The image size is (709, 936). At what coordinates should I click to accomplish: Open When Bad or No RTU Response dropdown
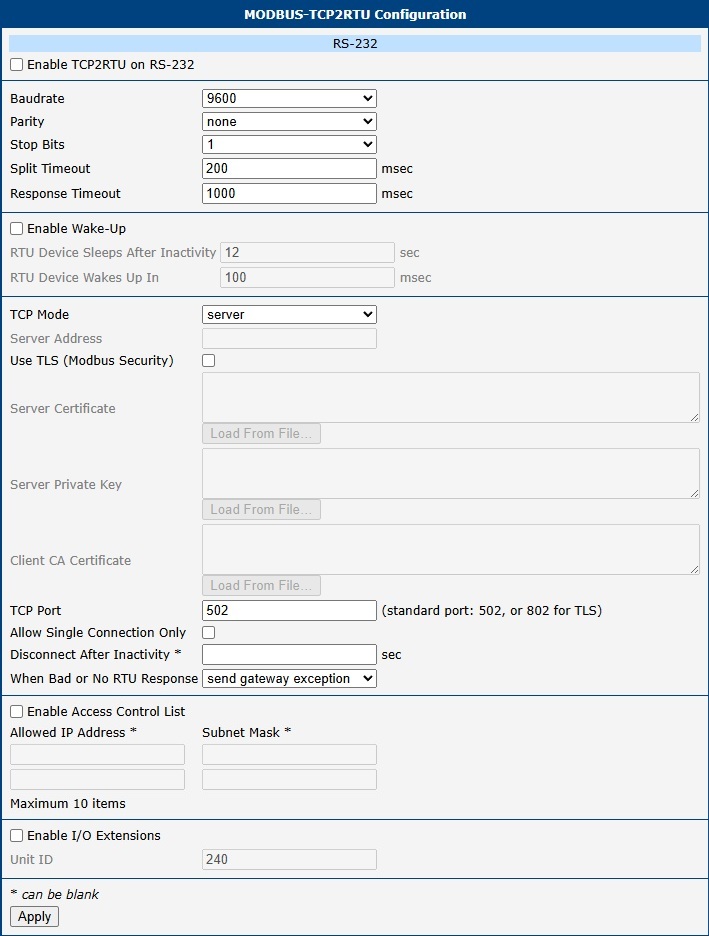click(x=289, y=679)
